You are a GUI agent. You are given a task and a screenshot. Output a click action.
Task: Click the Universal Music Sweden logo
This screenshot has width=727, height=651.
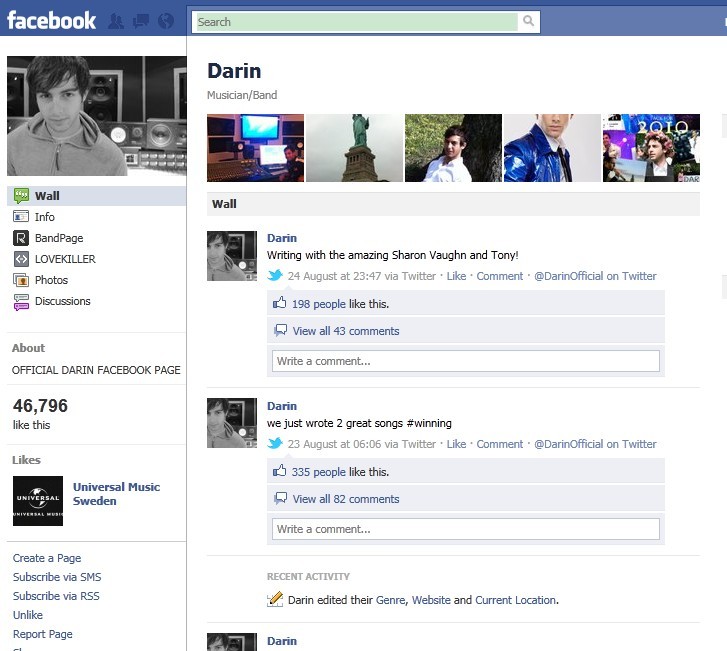point(38,501)
